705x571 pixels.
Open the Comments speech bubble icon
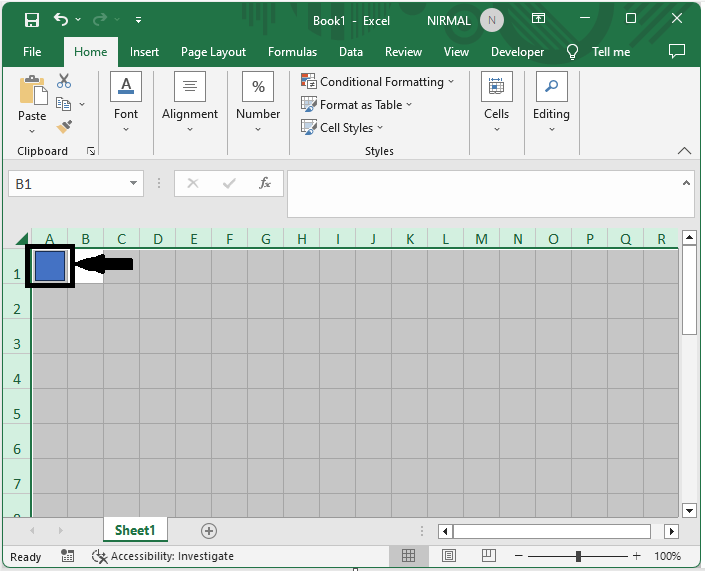tap(677, 51)
